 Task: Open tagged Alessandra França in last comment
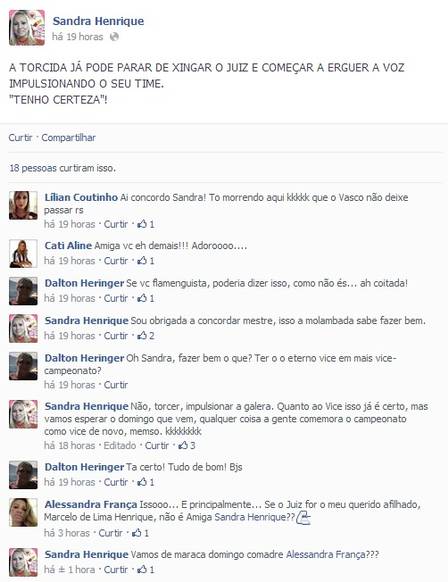pos(326,555)
